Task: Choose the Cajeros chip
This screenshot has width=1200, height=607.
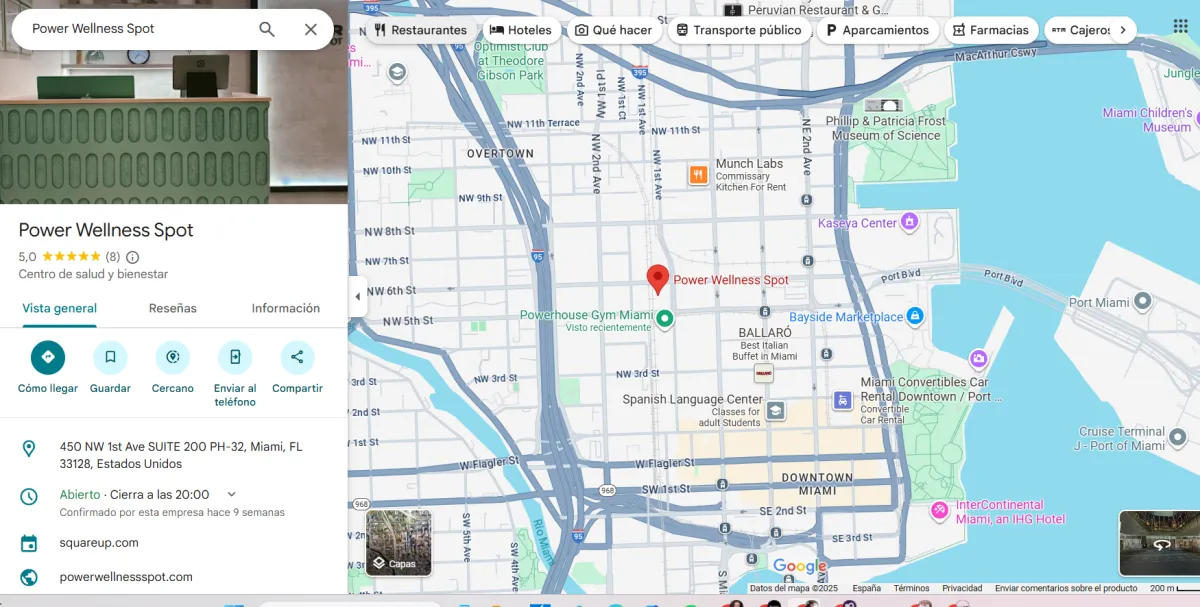Action: [x=1078, y=30]
